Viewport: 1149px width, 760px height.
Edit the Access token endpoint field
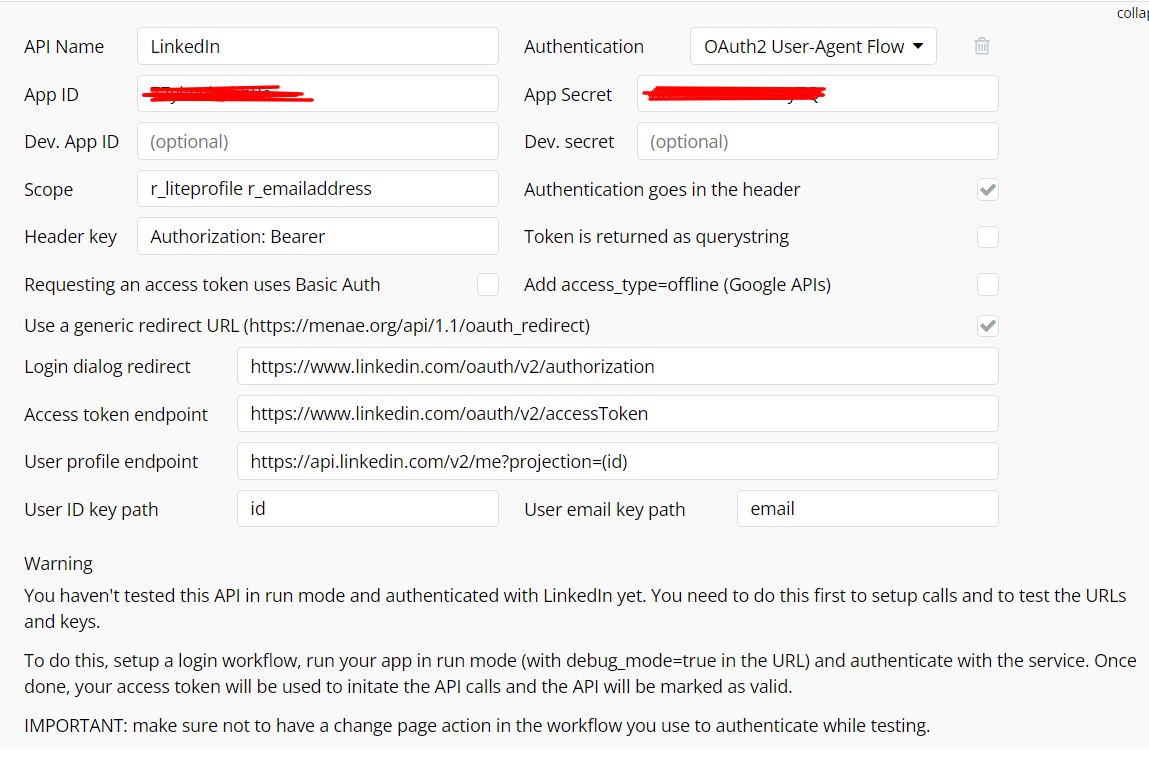pyautogui.click(x=617, y=413)
